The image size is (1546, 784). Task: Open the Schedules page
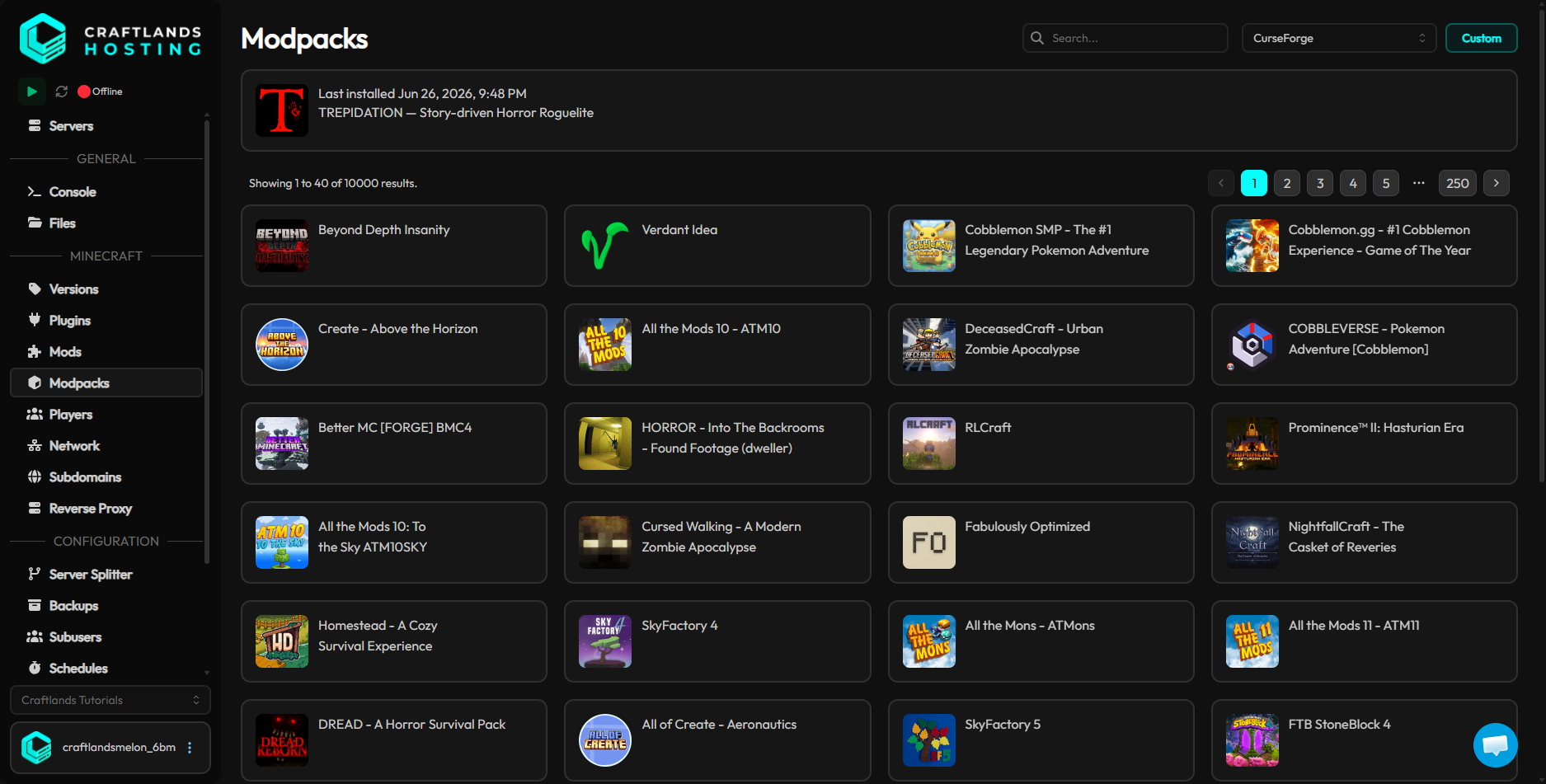point(106,669)
